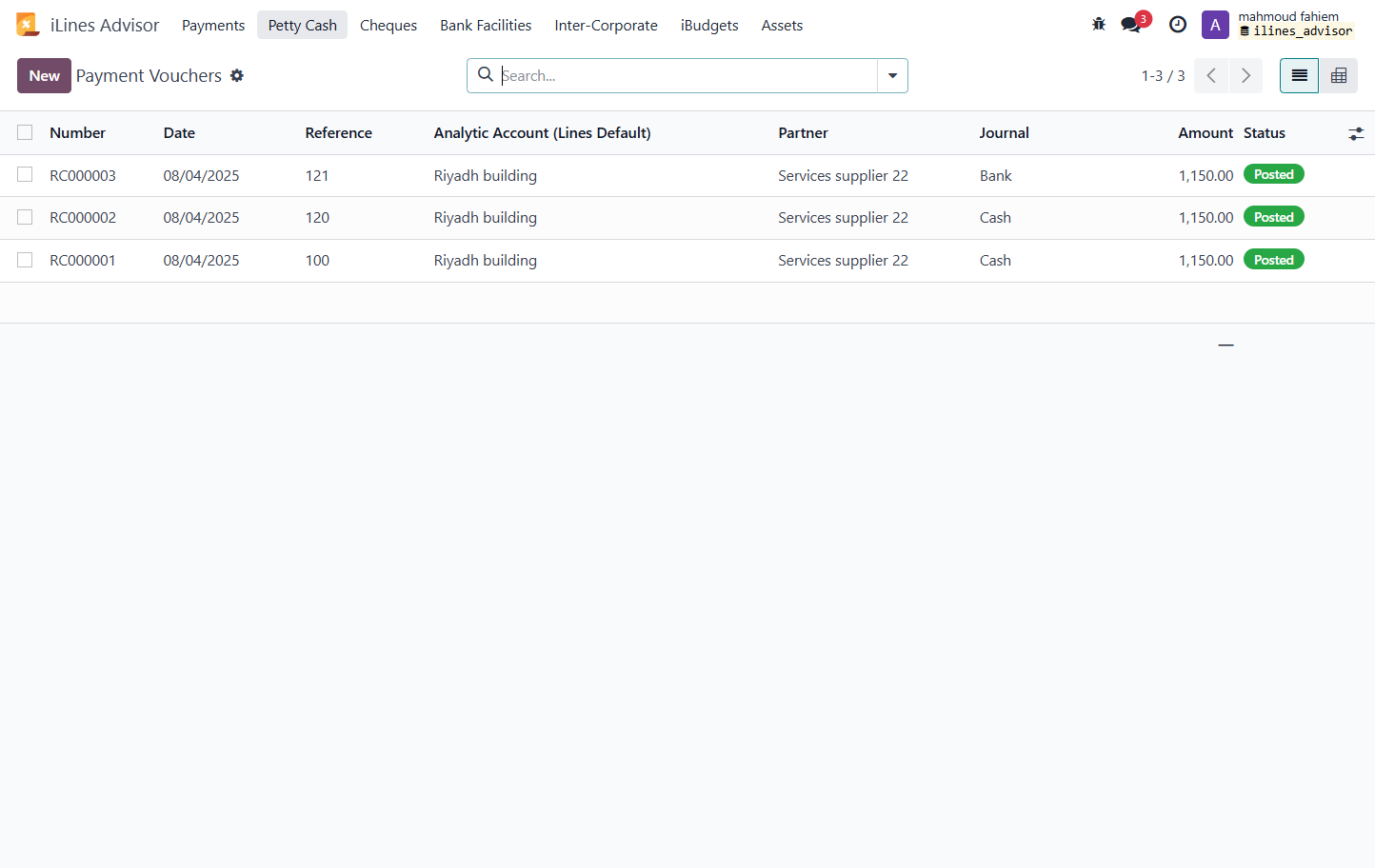Click the search magnifier icon
Screen dimensions: 1375x868
(x=486, y=74)
